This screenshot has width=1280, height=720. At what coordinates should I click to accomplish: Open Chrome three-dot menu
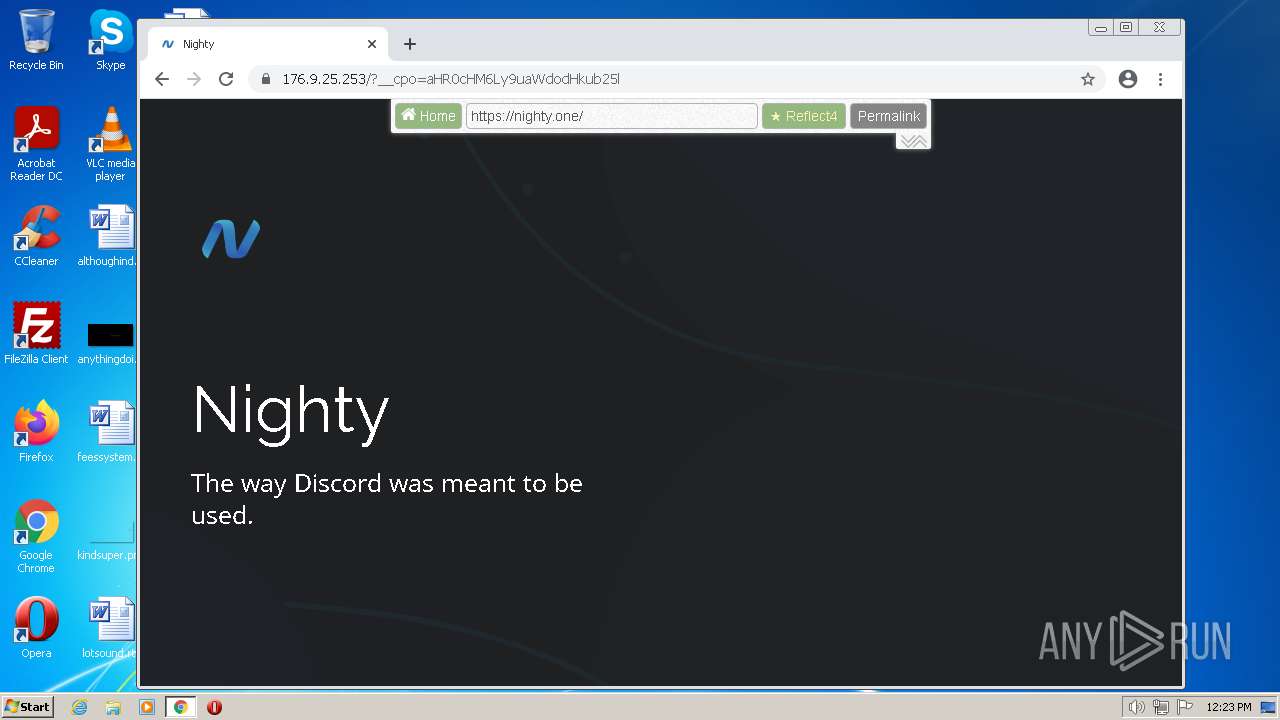click(1160, 79)
